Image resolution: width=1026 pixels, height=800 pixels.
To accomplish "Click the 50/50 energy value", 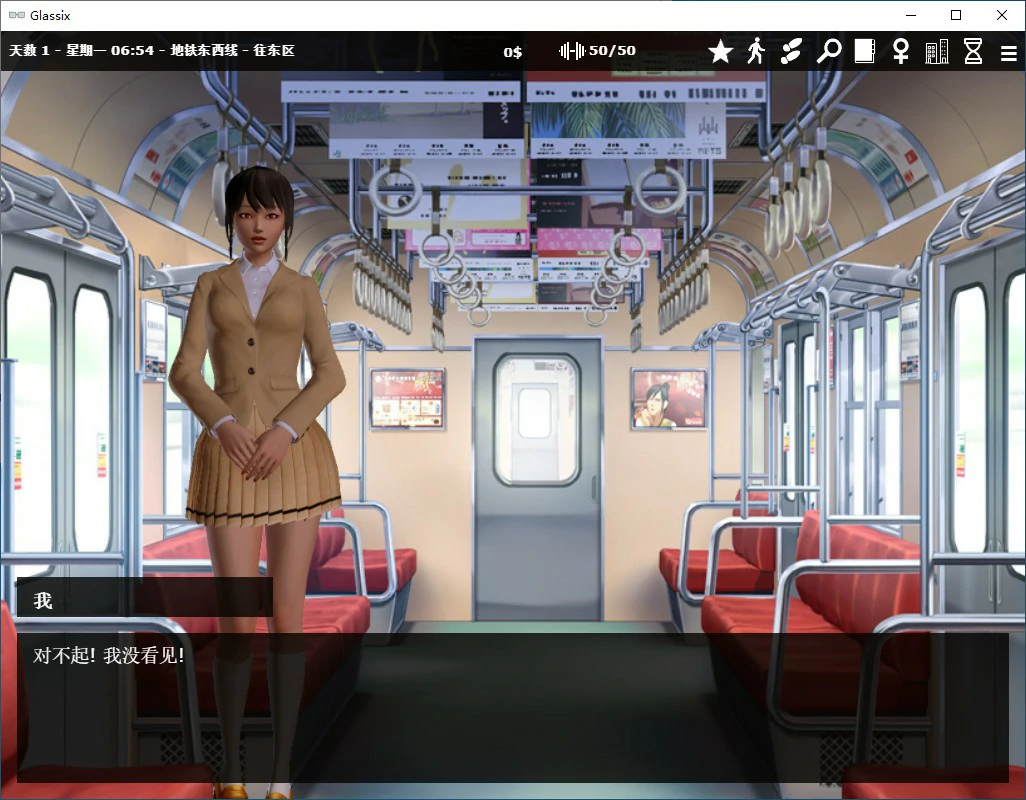I will 612,50.
